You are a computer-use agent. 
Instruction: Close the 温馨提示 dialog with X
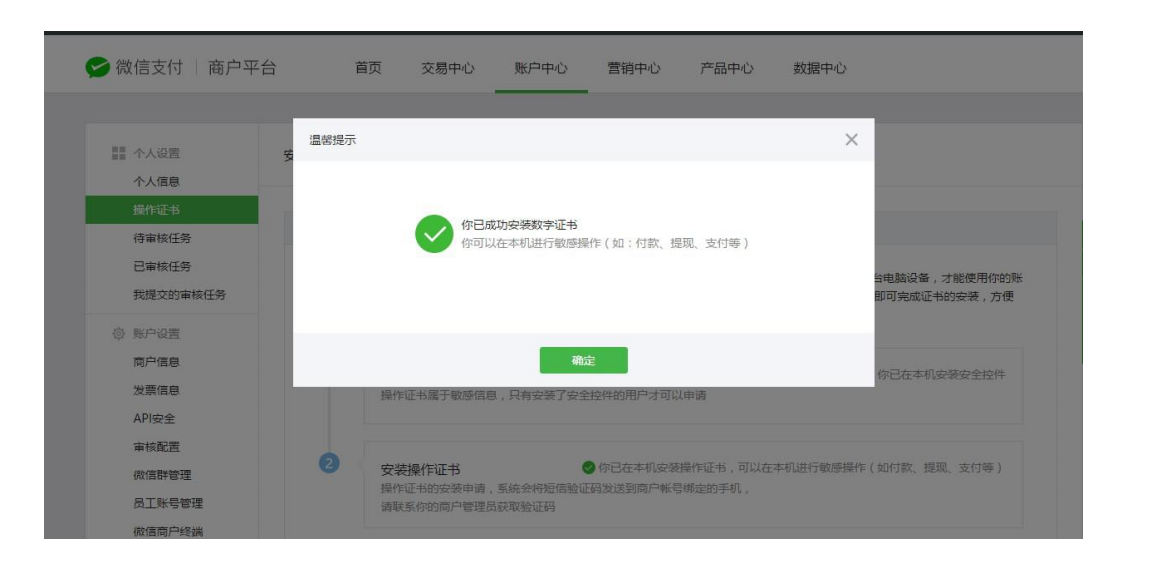tap(851, 140)
